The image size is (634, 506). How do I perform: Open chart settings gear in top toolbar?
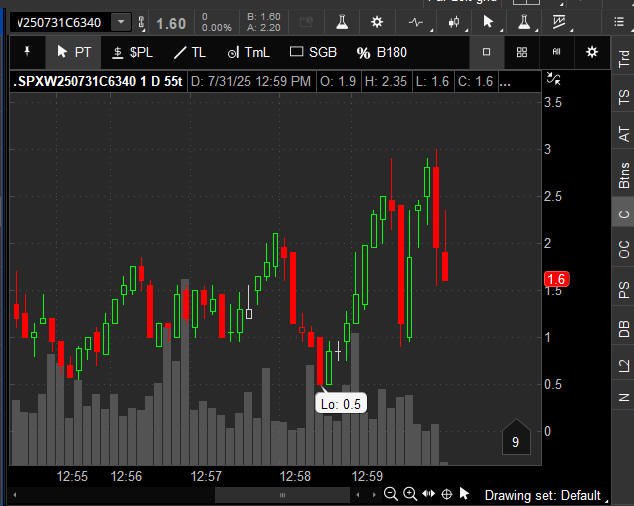coord(377,22)
